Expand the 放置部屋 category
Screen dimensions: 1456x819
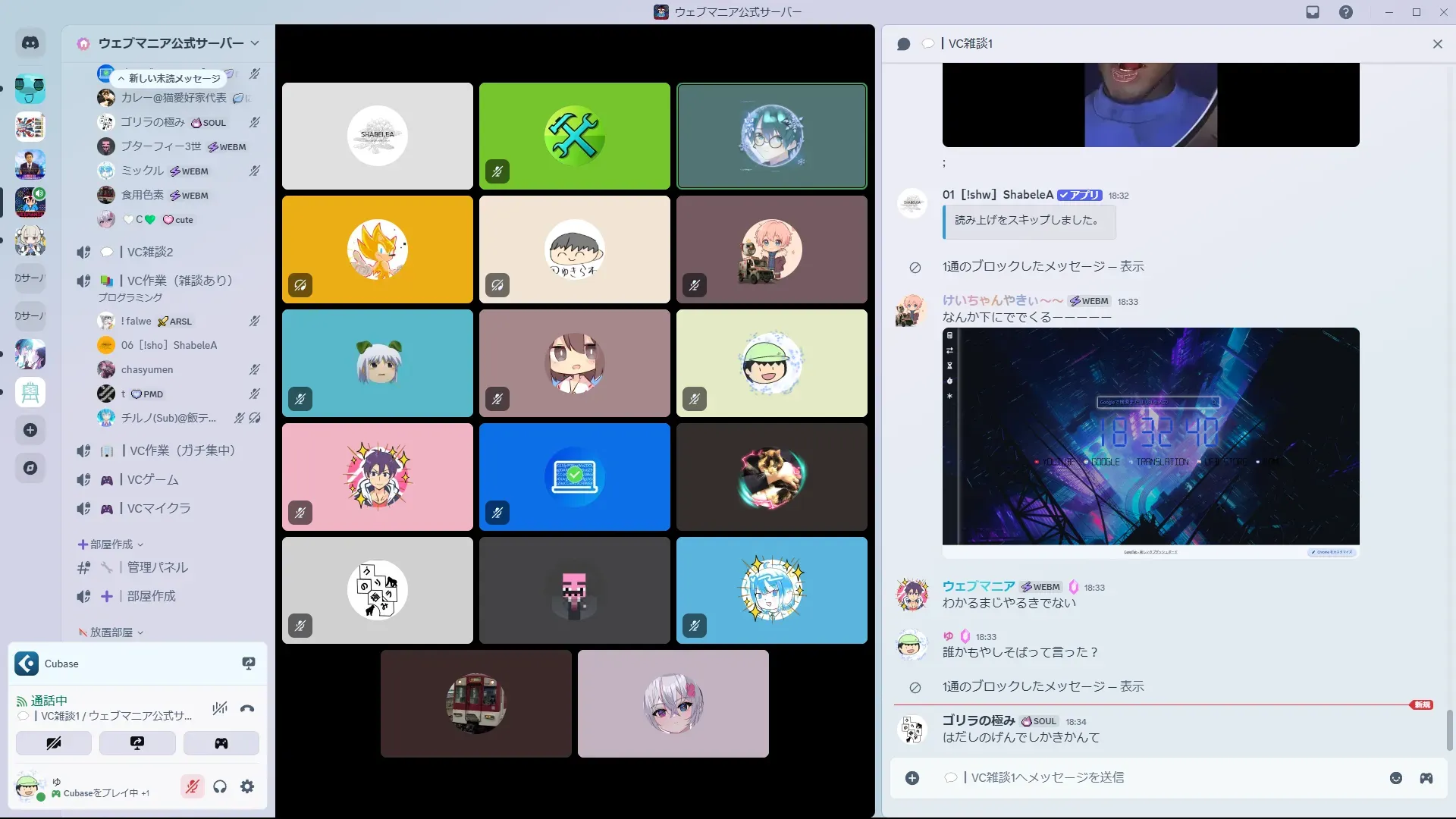111,632
